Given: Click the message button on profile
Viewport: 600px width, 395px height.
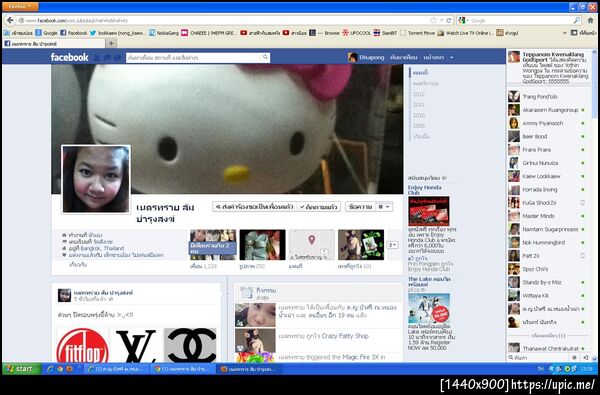Looking at the screenshot, I should (360, 207).
